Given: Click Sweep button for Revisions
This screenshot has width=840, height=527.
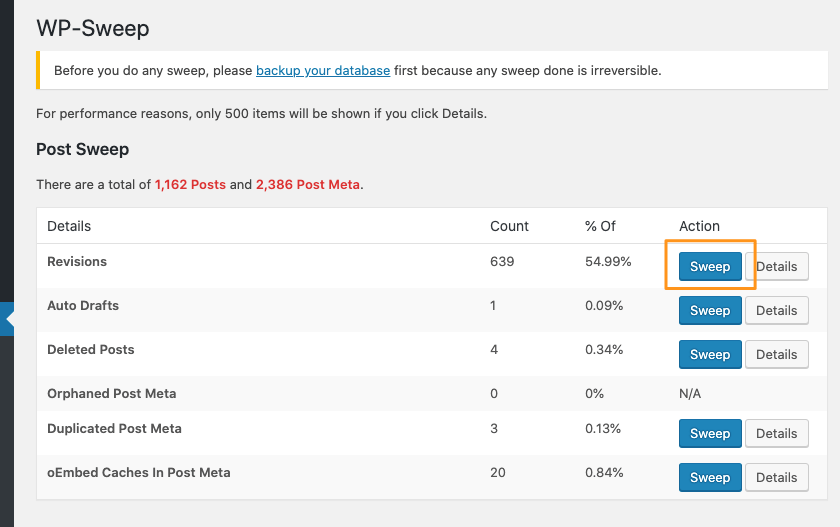Looking at the screenshot, I should coord(710,267).
